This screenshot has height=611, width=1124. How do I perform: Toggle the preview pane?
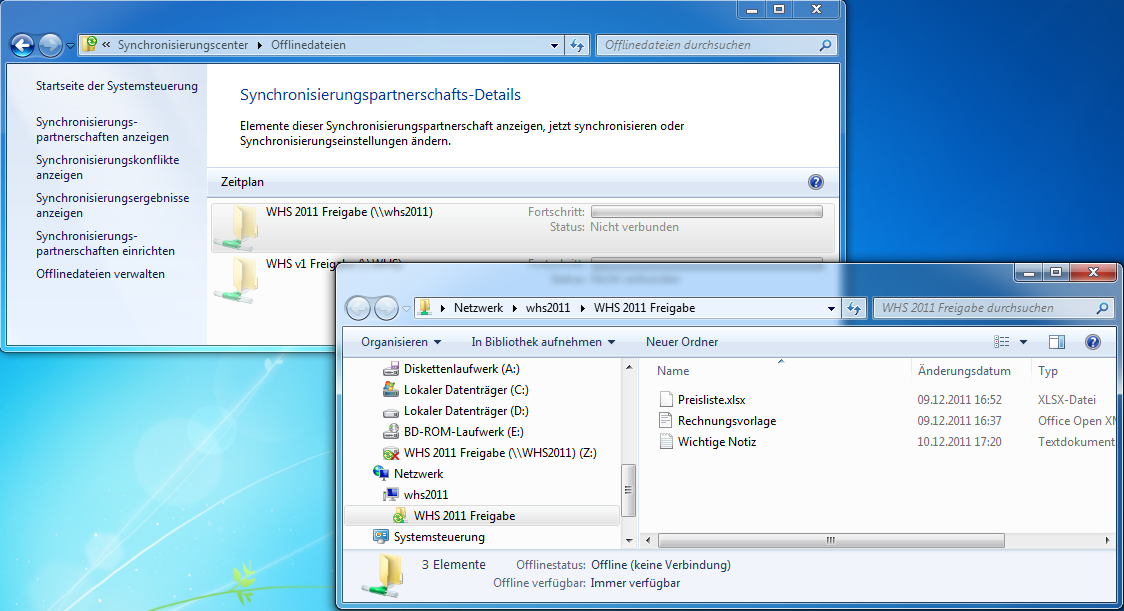click(1057, 342)
